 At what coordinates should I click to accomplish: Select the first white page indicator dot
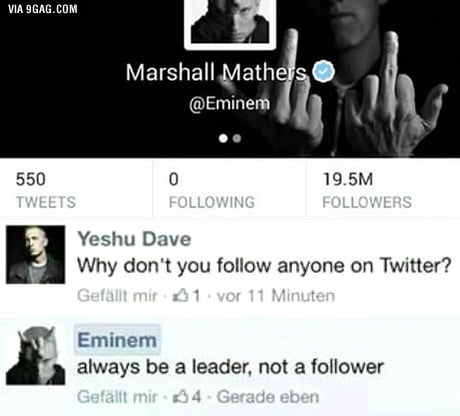click(223, 138)
